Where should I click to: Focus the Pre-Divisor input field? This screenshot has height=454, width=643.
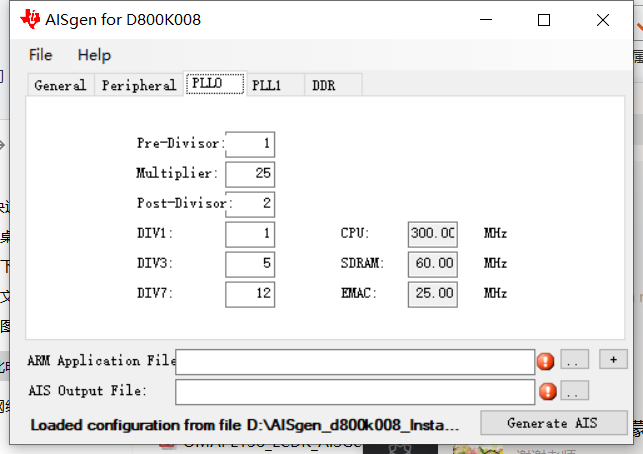point(250,144)
